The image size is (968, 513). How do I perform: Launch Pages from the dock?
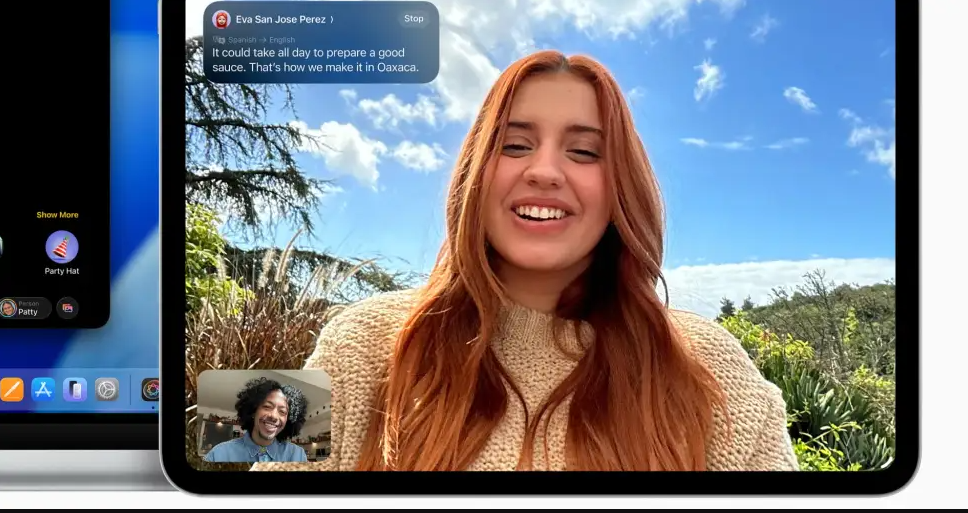pos(12,390)
